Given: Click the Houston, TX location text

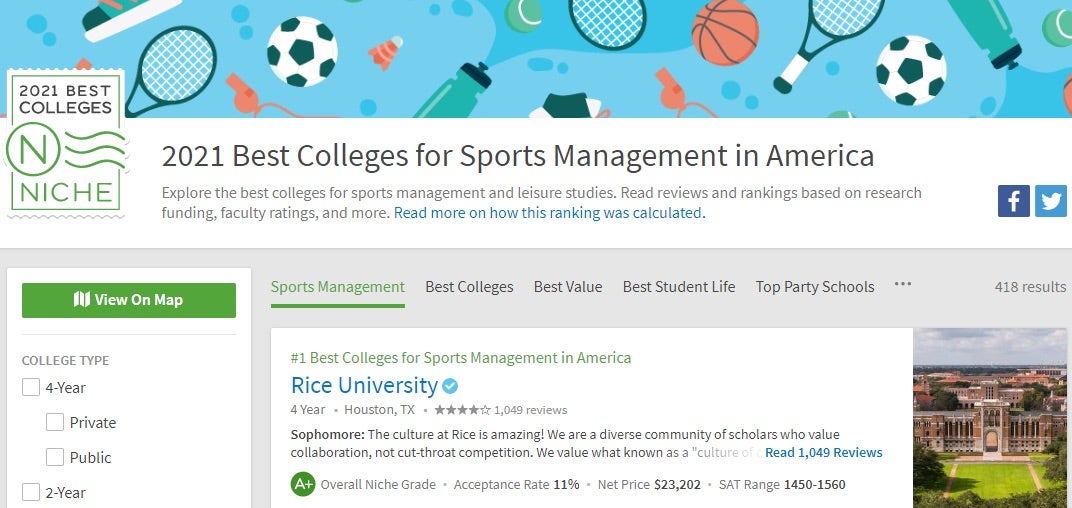Looking at the screenshot, I should (379, 410).
